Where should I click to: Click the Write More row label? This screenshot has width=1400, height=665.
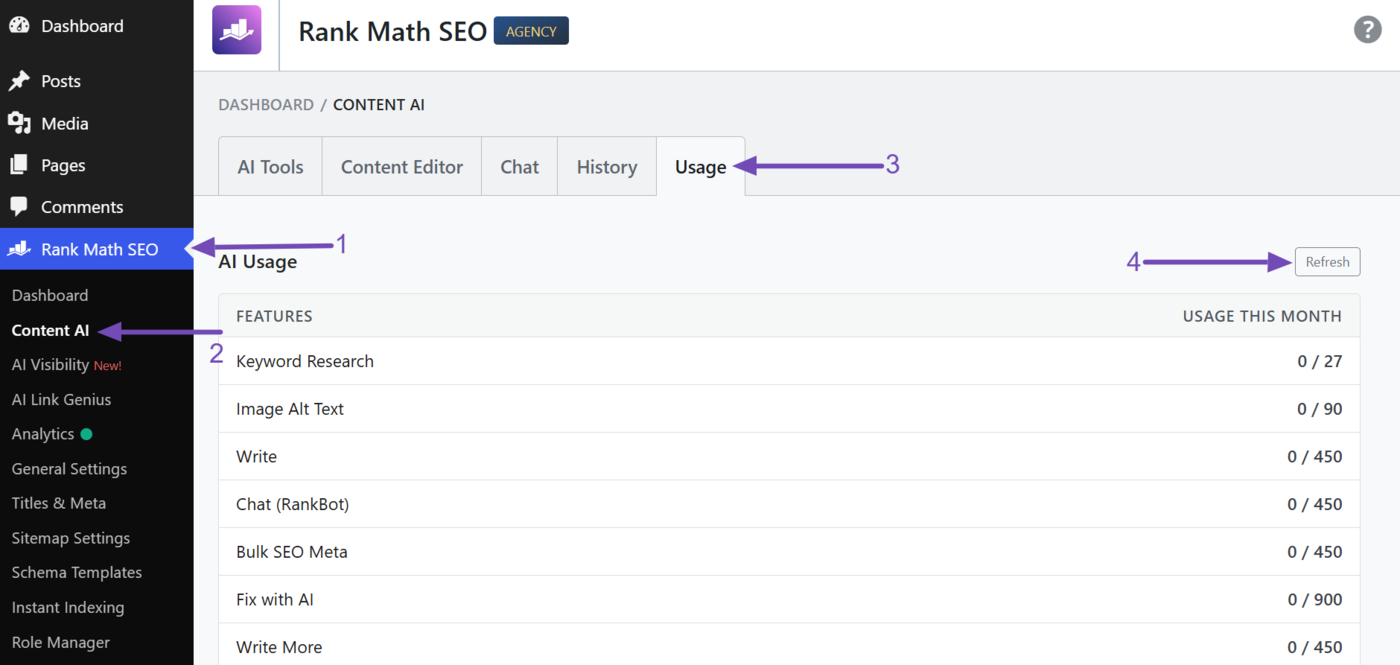point(279,647)
